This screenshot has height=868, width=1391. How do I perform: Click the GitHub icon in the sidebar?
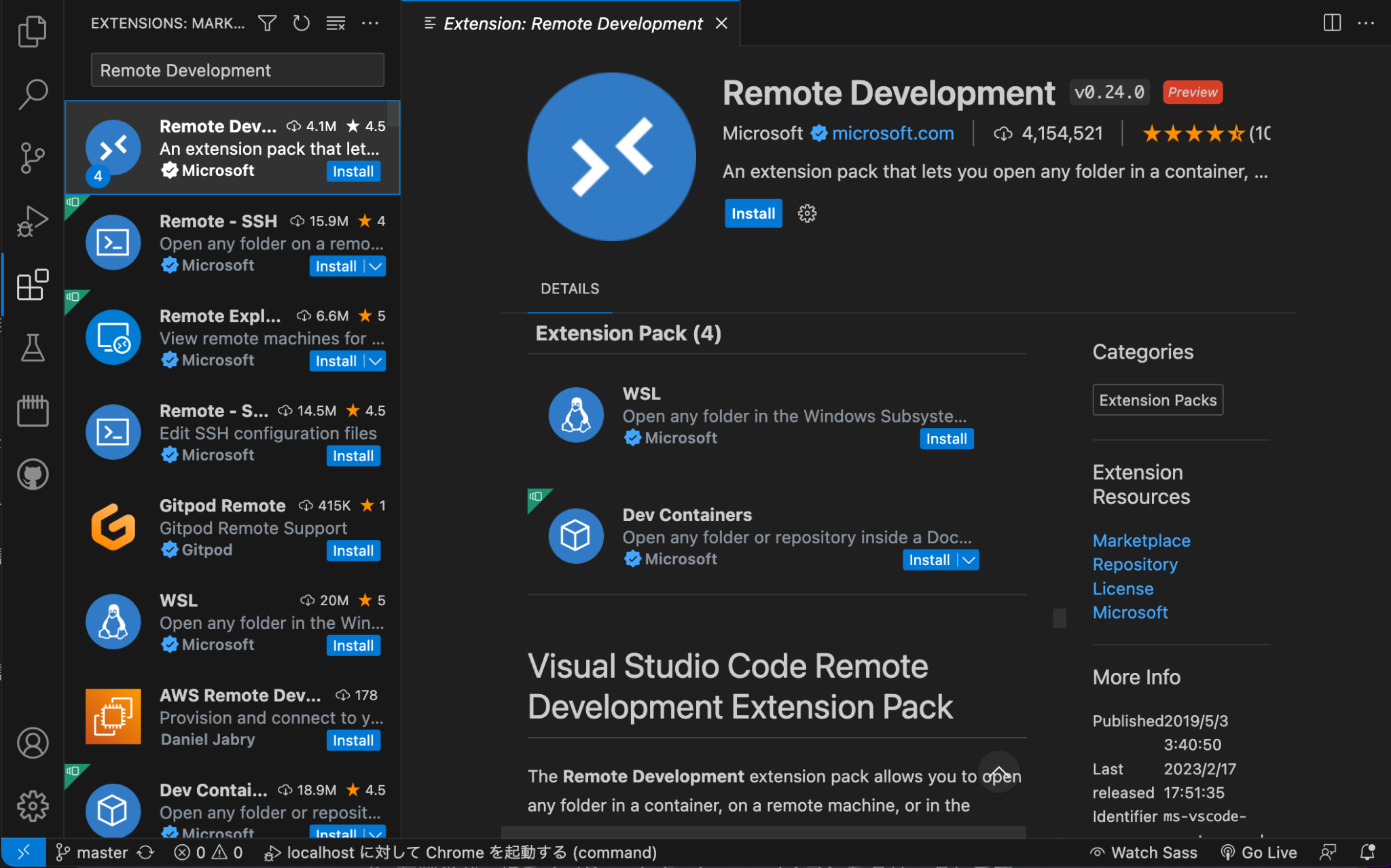point(31,474)
